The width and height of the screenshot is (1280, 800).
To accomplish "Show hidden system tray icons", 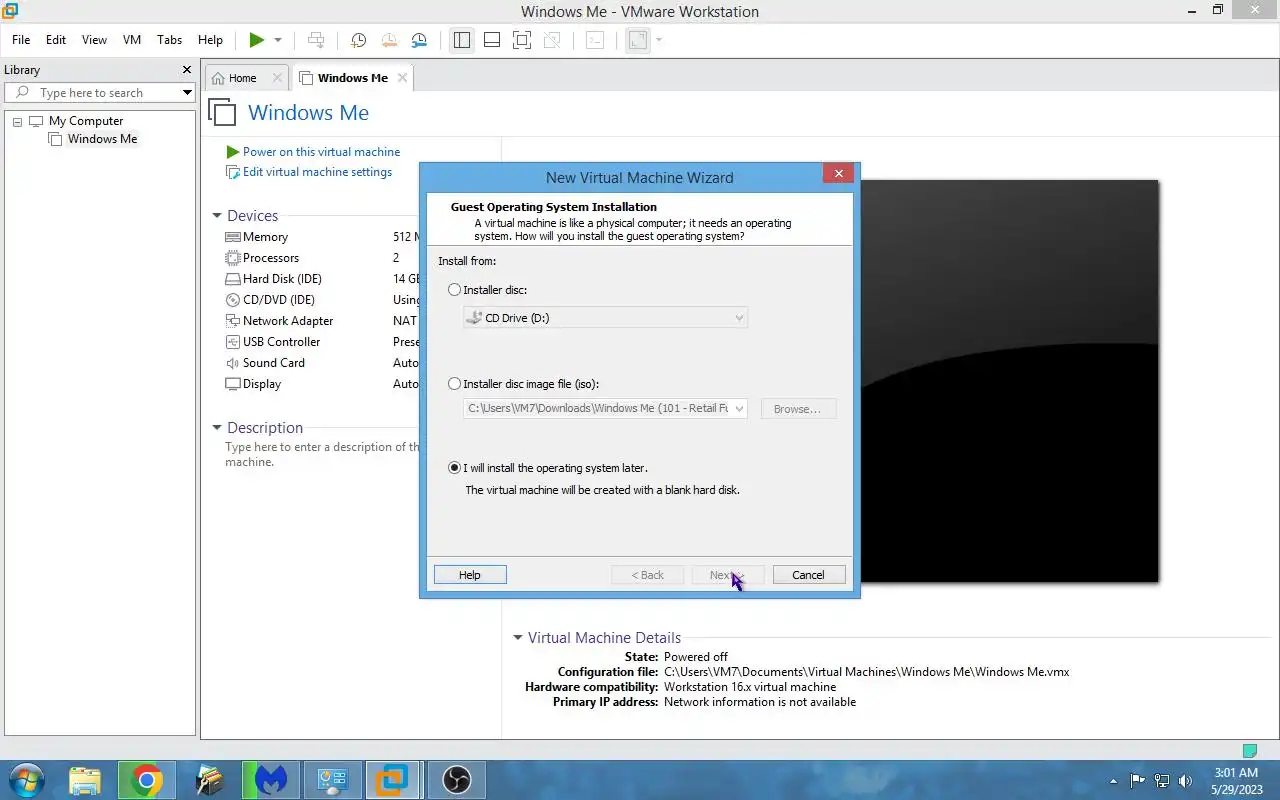I will pyautogui.click(x=1114, y=781).
